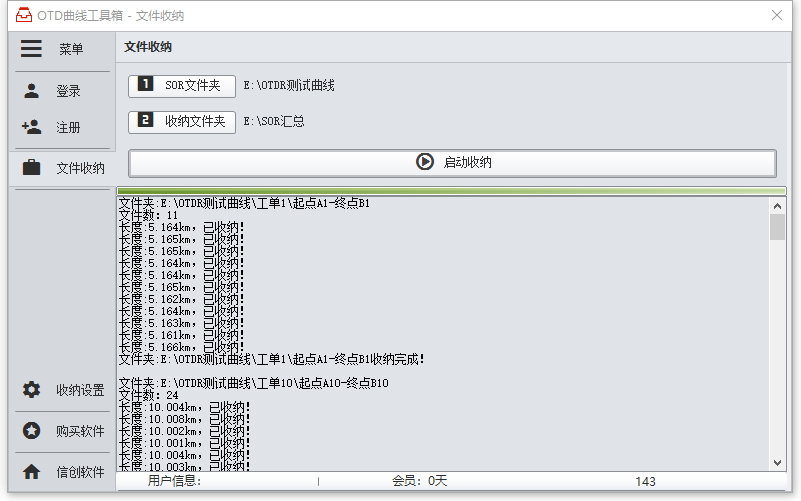Open the 登录 sidebar item

(68, 91)
